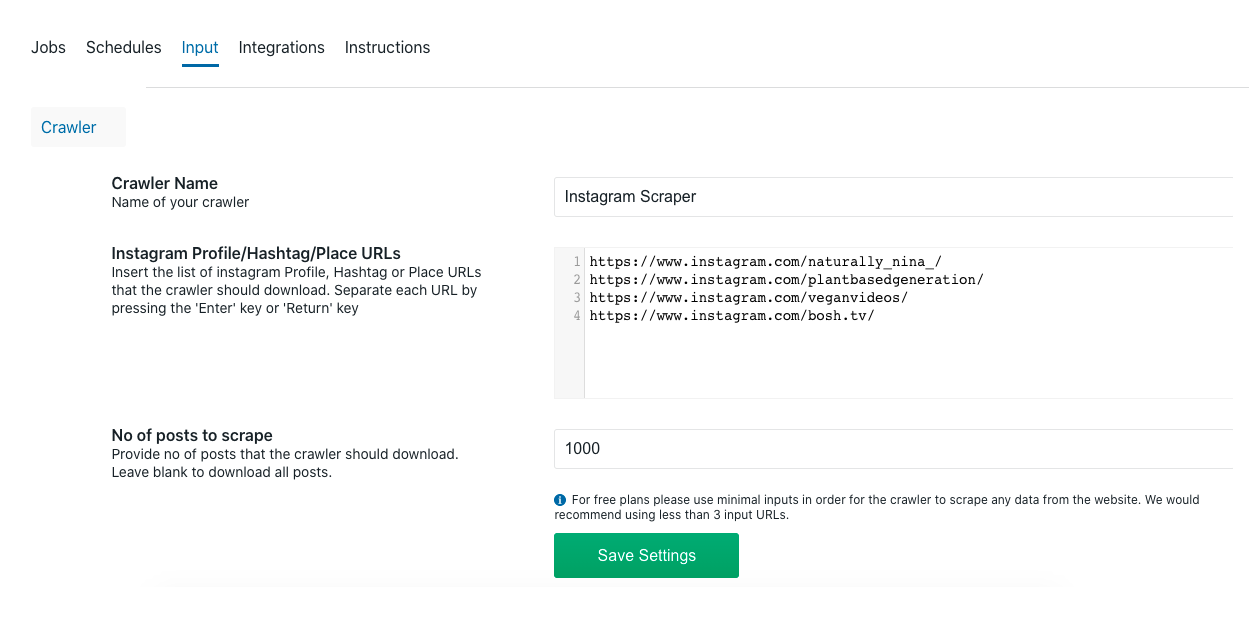Click the bosh.tv URL line

click(x=731, y=316)
